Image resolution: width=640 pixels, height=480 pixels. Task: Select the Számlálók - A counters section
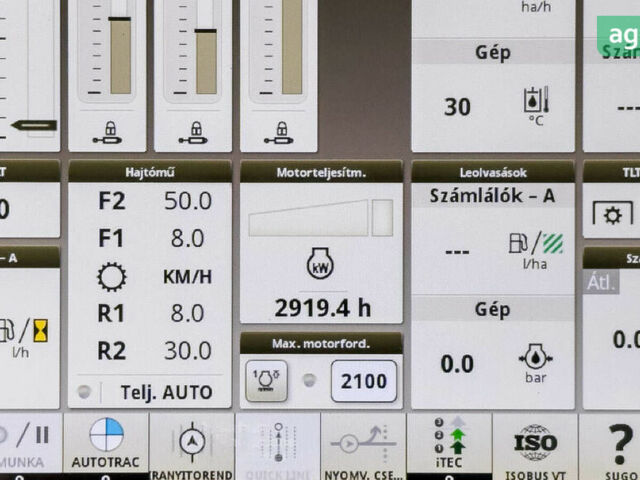493,196
